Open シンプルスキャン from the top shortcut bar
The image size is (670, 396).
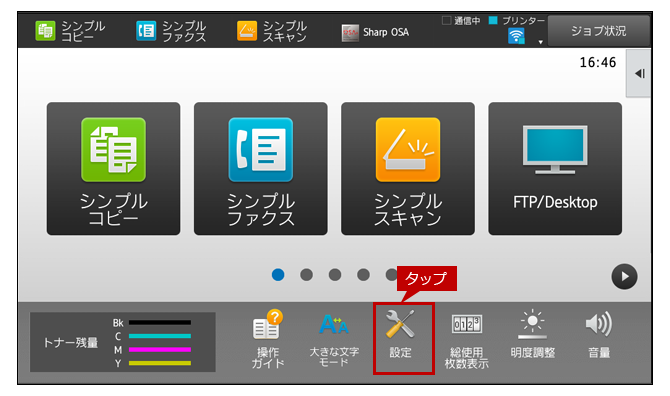(272, 31)
